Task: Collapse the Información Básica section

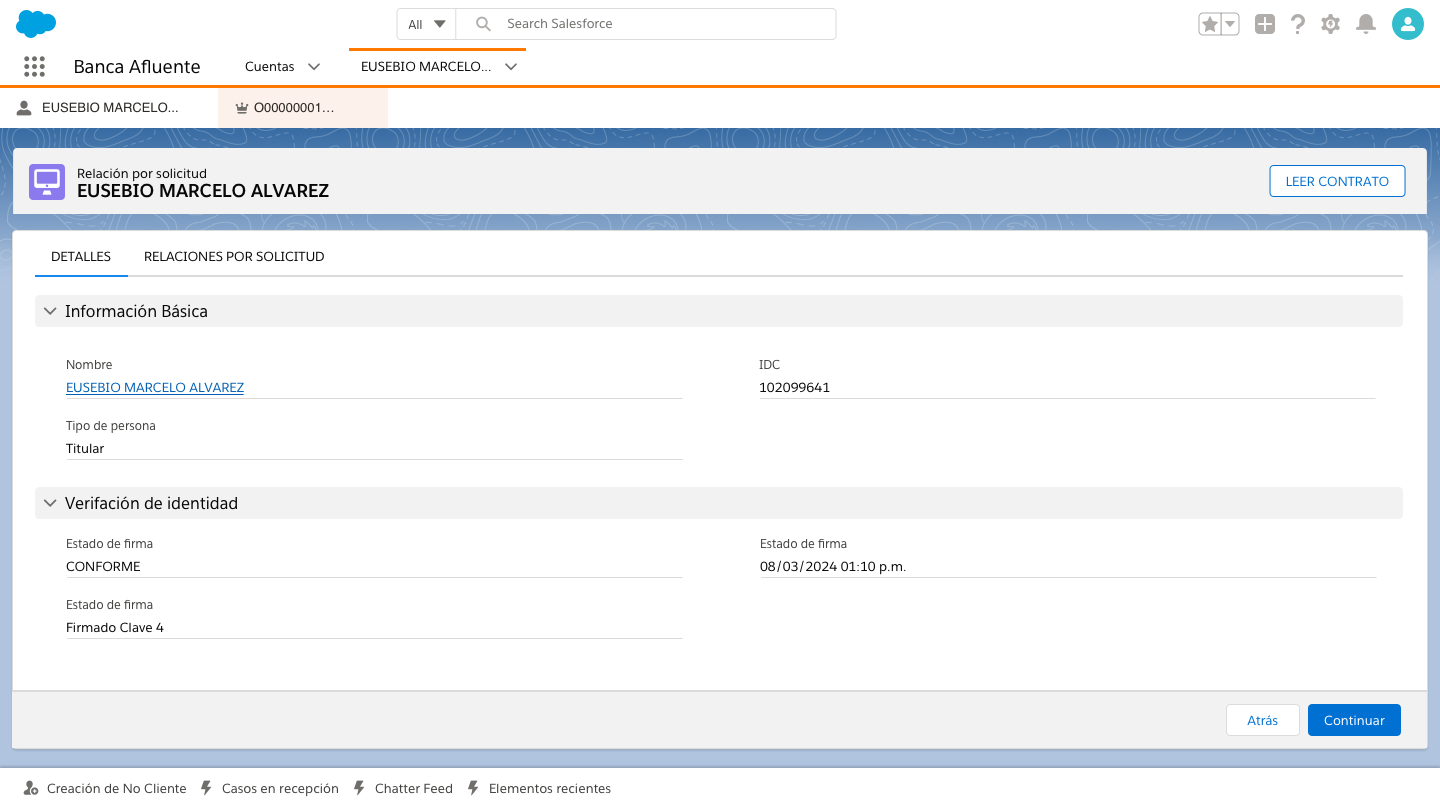Action: (x=50, y=311)
